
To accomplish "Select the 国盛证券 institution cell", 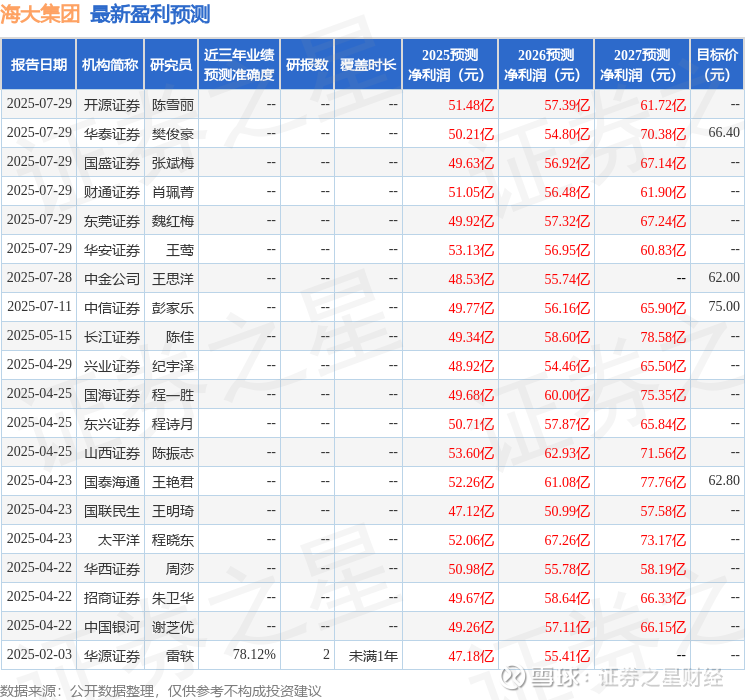I will (x=112, y=163).
